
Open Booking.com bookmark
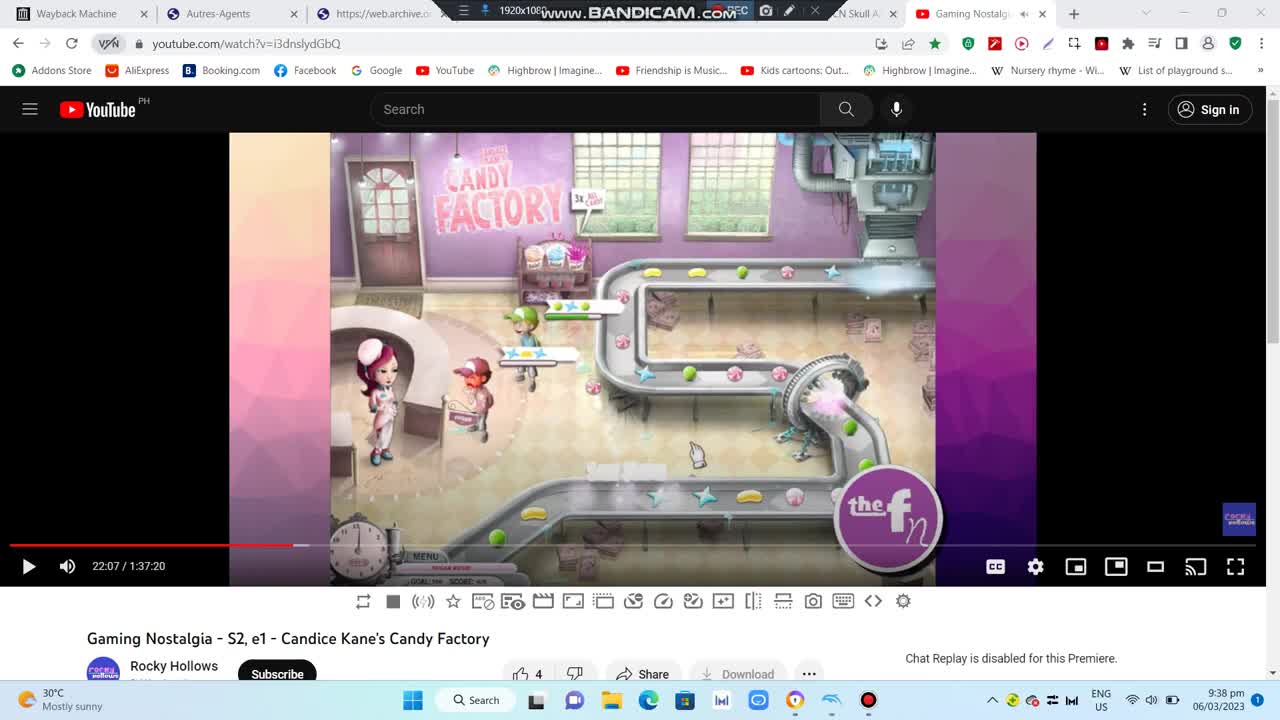coord(221,70)
